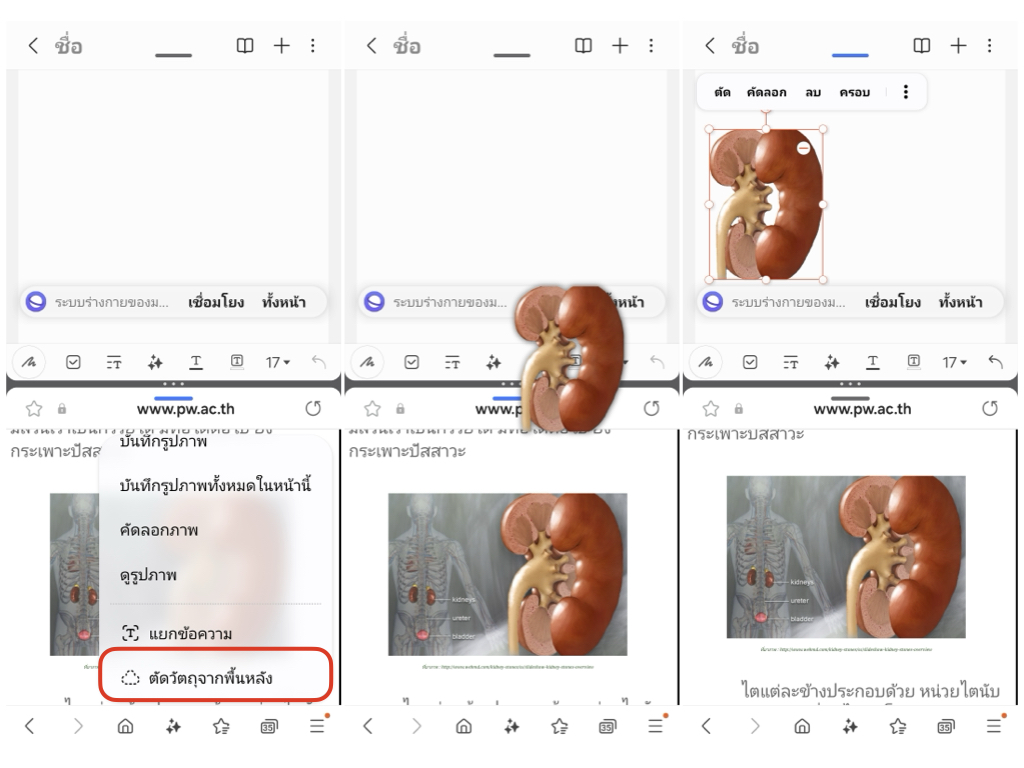Image resolution: width=1024 pixels, height=768 pixels.
Task: Click the undo arrow in the right note toolbar
Action: pos(995,362)
